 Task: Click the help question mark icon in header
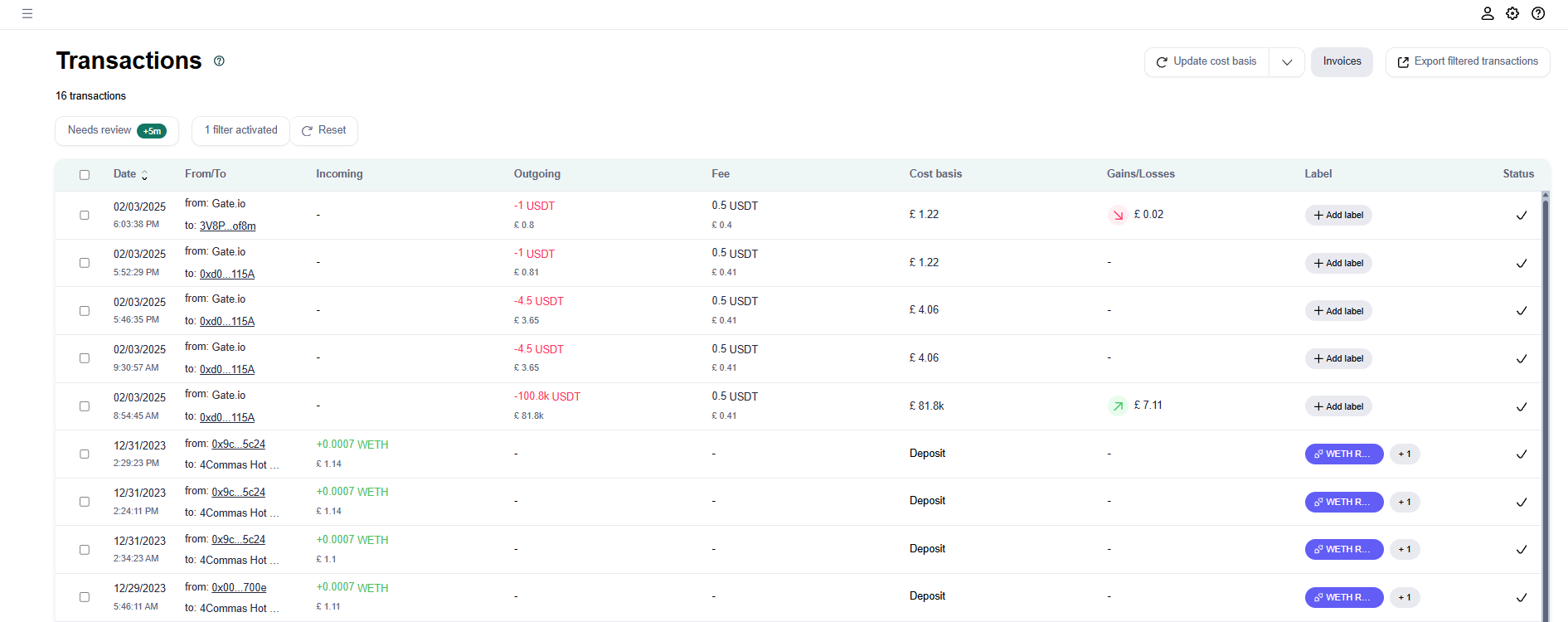pos(1538,13)
